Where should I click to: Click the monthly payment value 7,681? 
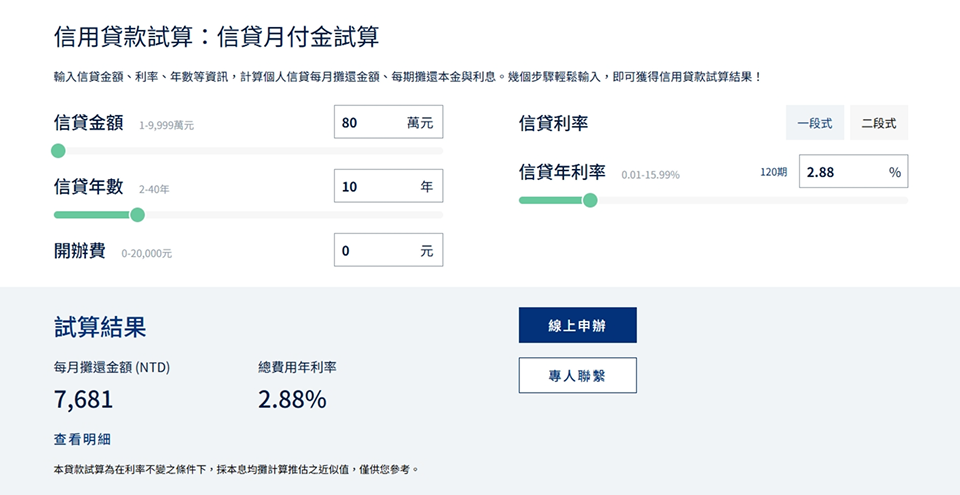[x=83, y=400]
